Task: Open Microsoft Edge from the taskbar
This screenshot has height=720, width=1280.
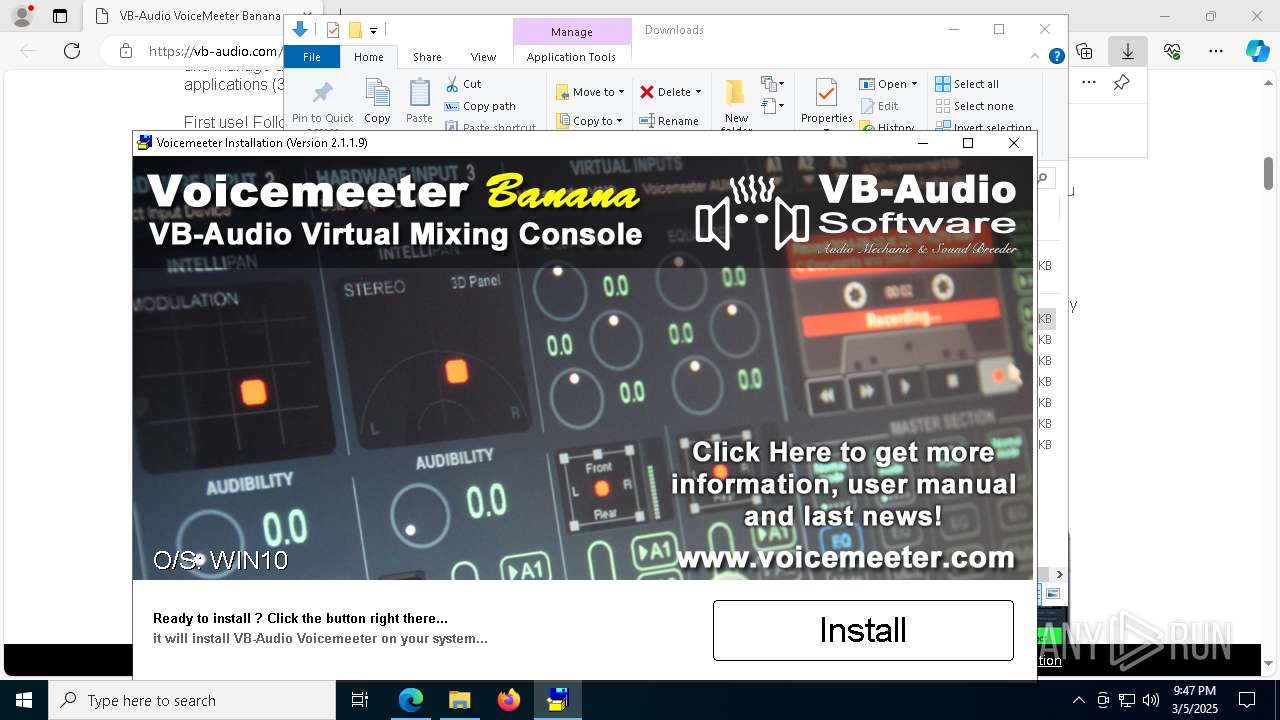Action: tap(411, 700)
